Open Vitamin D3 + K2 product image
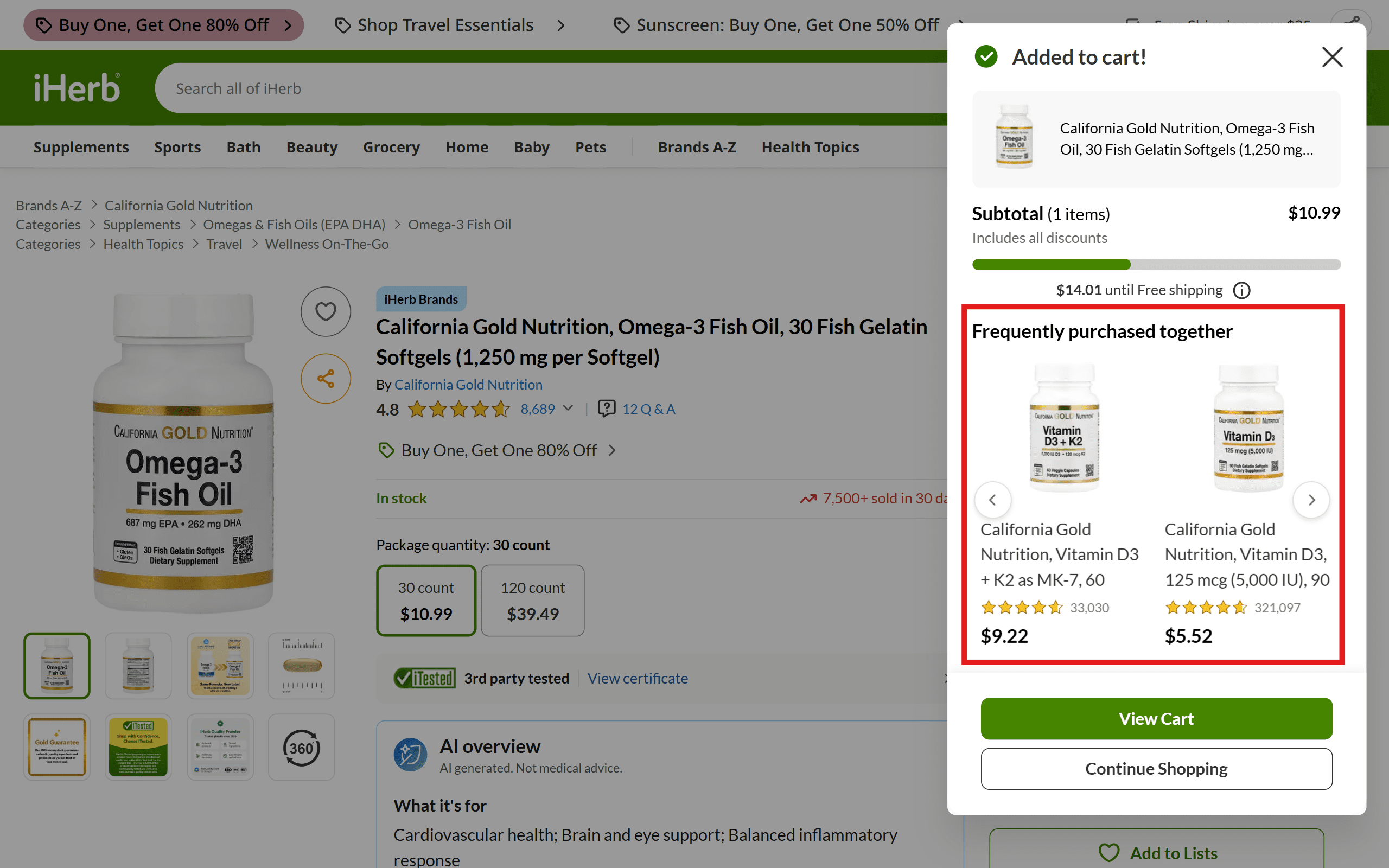 point(1064,427)
